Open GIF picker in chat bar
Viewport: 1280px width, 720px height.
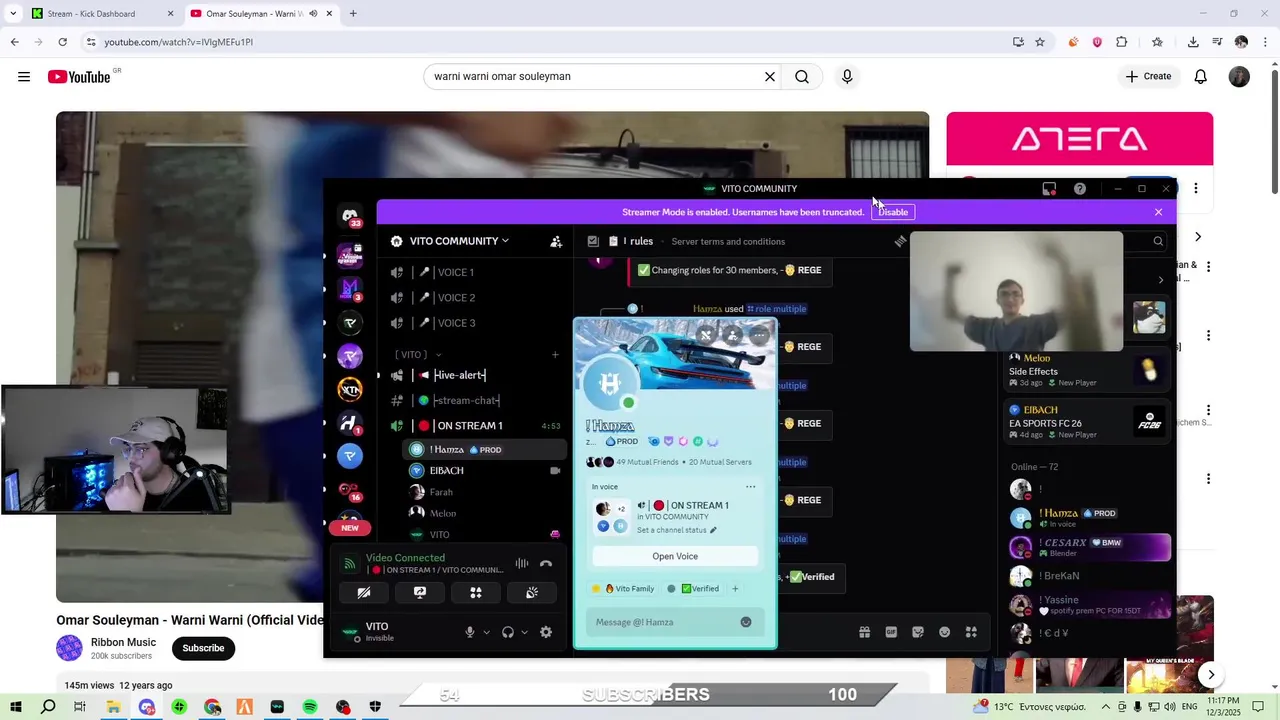[891, 632]
